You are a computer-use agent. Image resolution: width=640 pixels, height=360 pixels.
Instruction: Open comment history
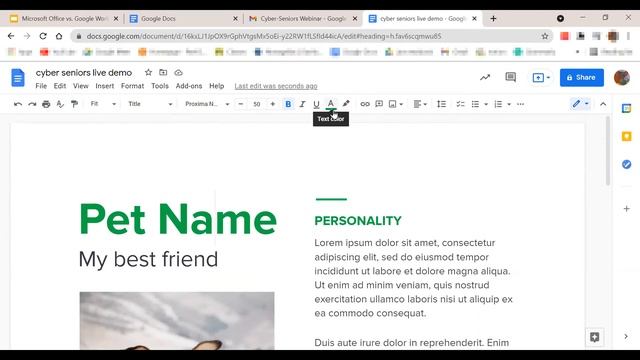[510, 77]
